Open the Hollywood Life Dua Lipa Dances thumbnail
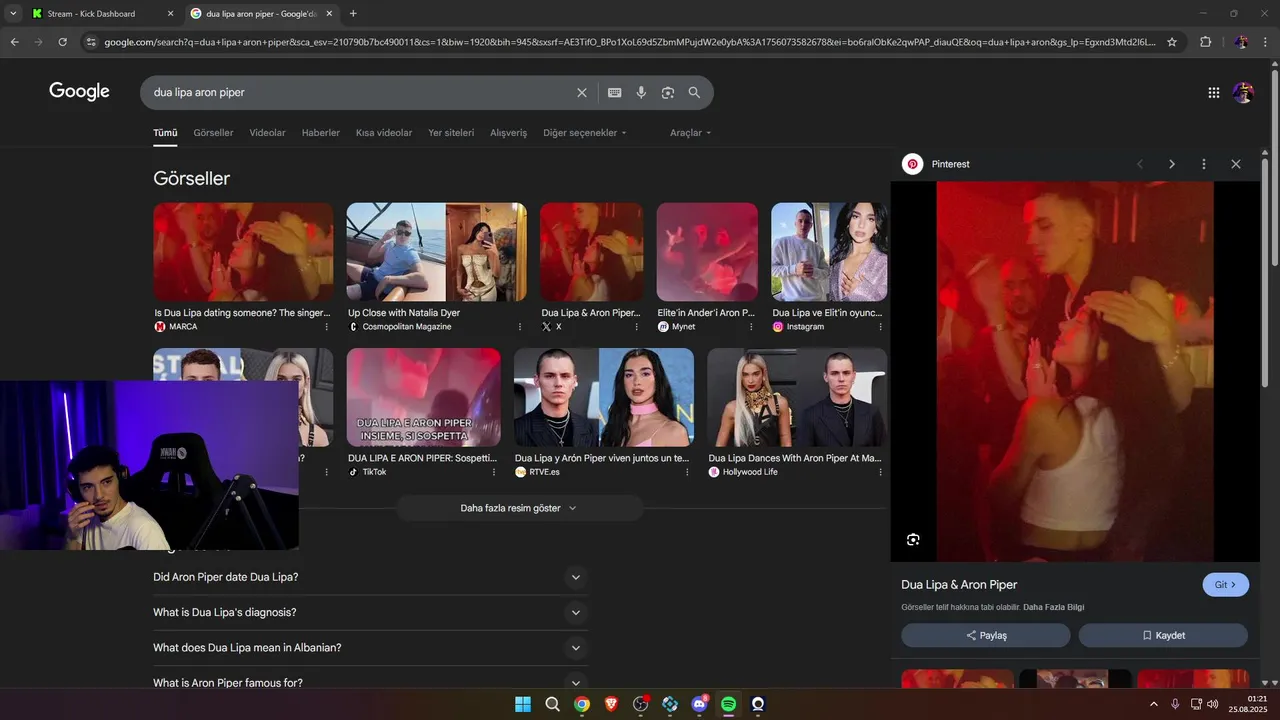This screenshot has width=1280, height=720. coord(797,397)
